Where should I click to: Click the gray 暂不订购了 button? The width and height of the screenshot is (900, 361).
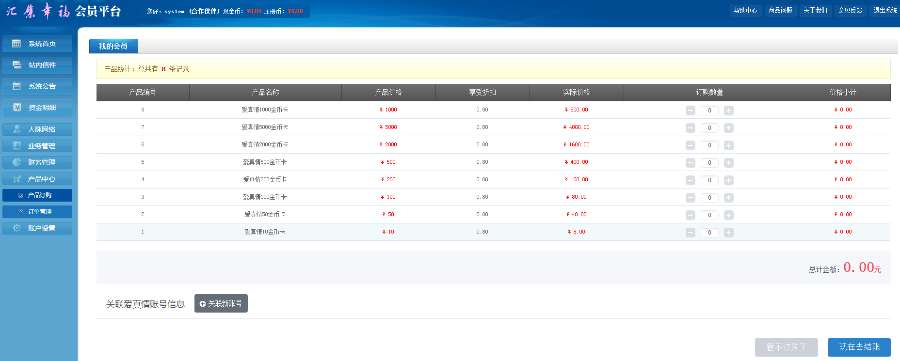click(x=787, y=347)
